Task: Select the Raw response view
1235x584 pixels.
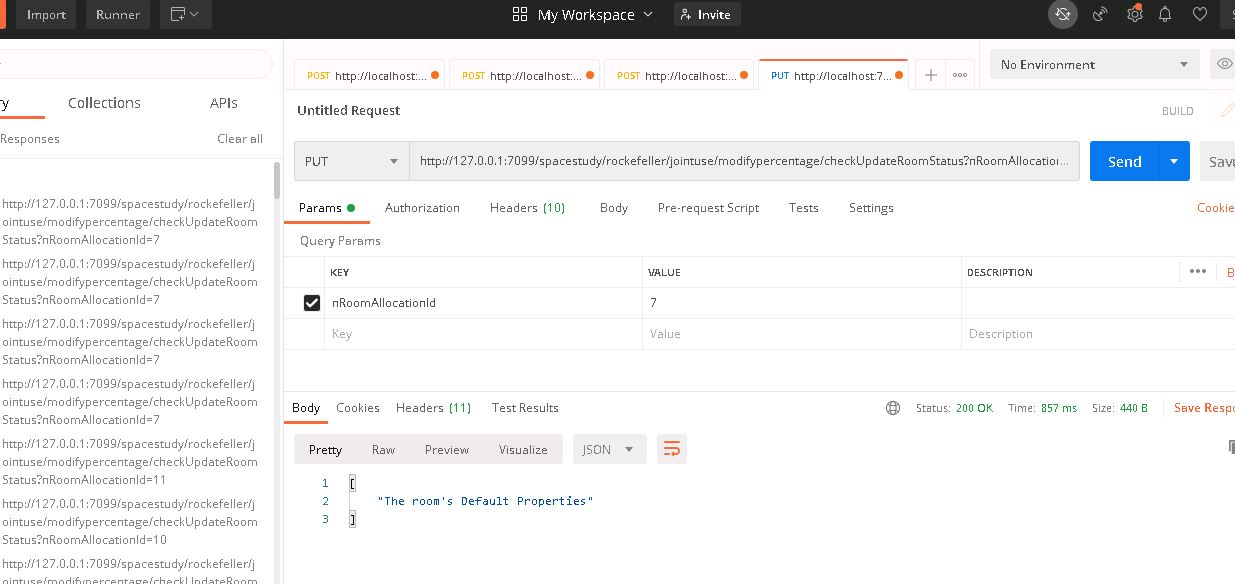Action: [383, 449]
